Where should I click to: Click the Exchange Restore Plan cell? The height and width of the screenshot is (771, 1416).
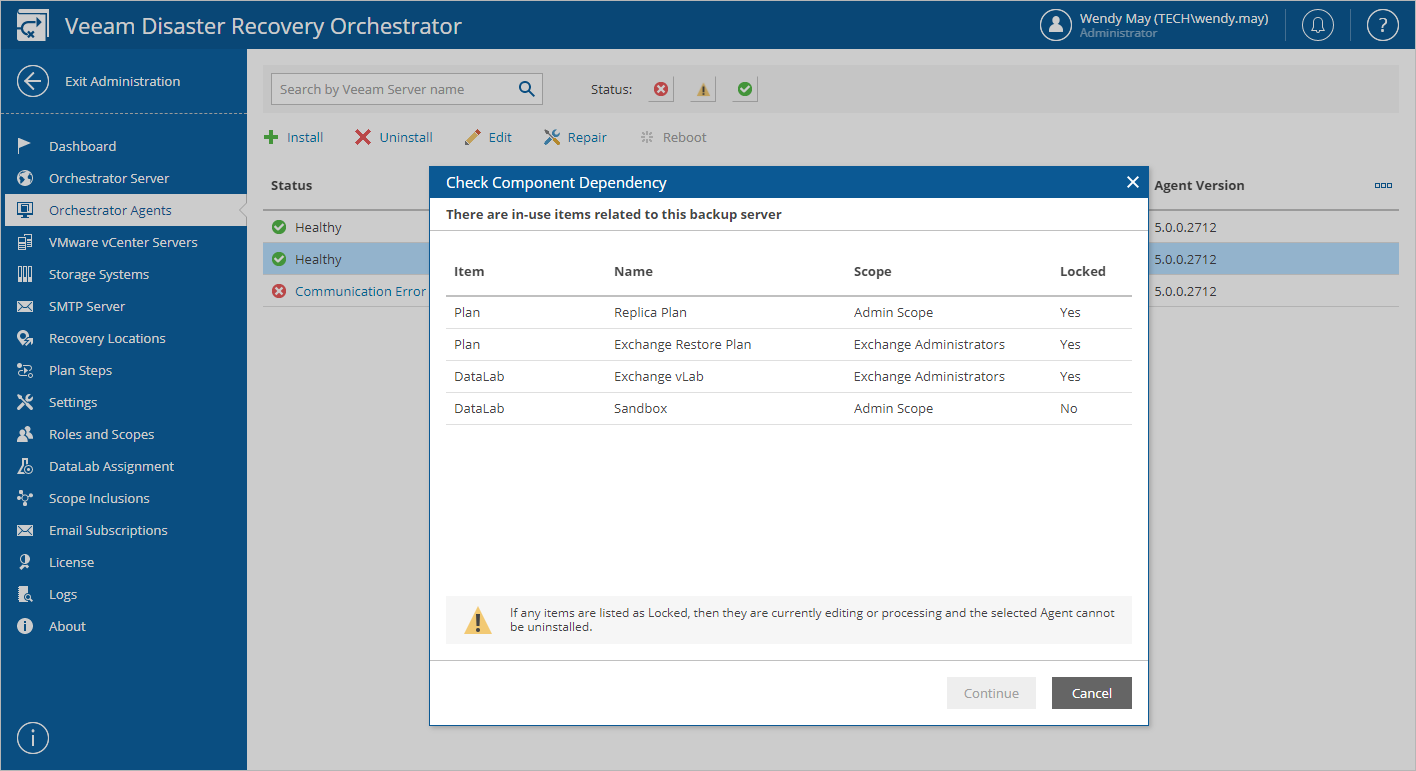682,344
